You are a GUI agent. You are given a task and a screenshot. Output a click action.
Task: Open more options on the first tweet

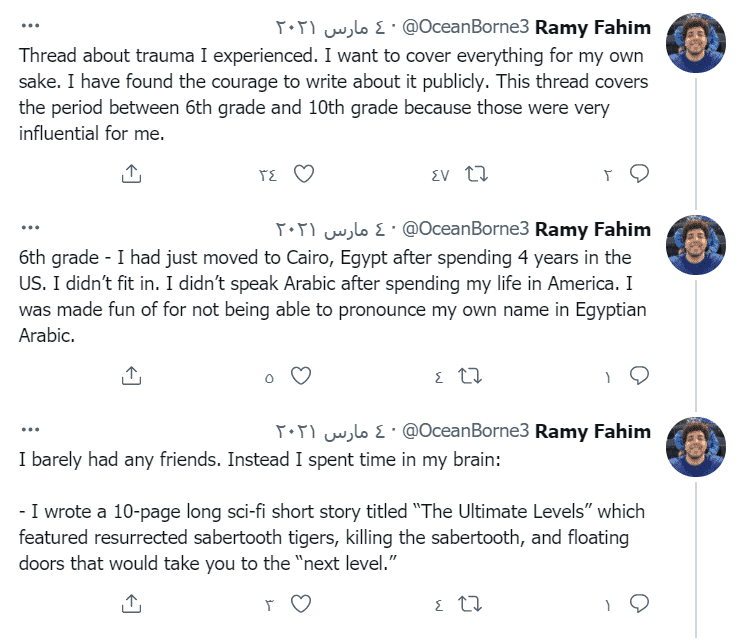coord(30,27)
